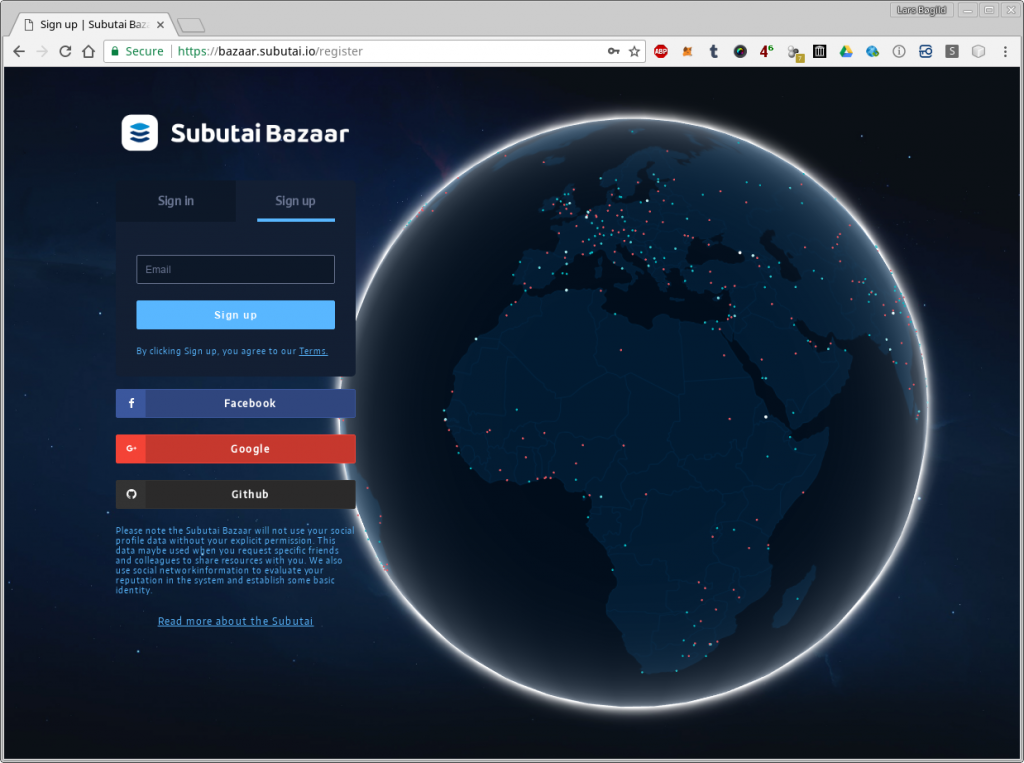The height and width of the screenshot is (763, 1024).
Task: Click the 'Lars Boglid' profile button
Action: [x=921, y=10]
